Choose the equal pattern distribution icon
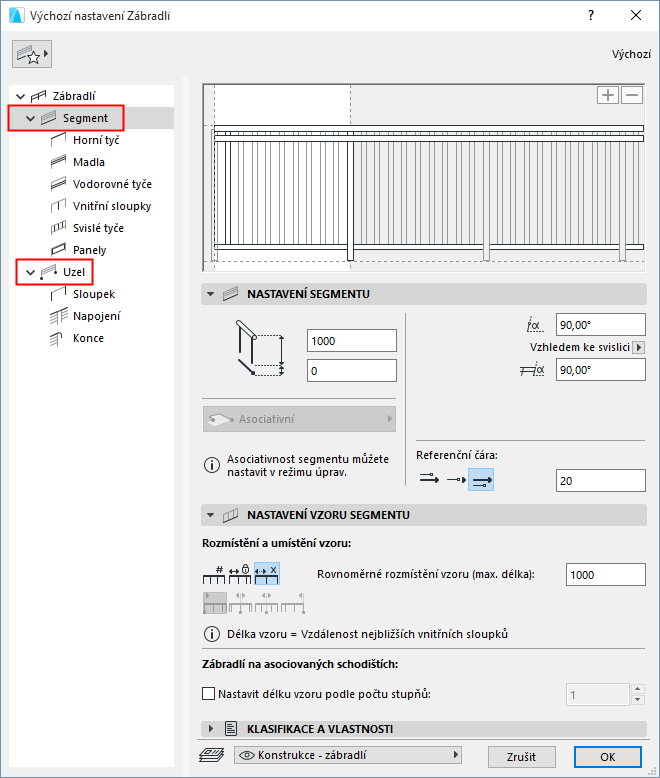This screenshot has width=660, height=778. (266, 575)
